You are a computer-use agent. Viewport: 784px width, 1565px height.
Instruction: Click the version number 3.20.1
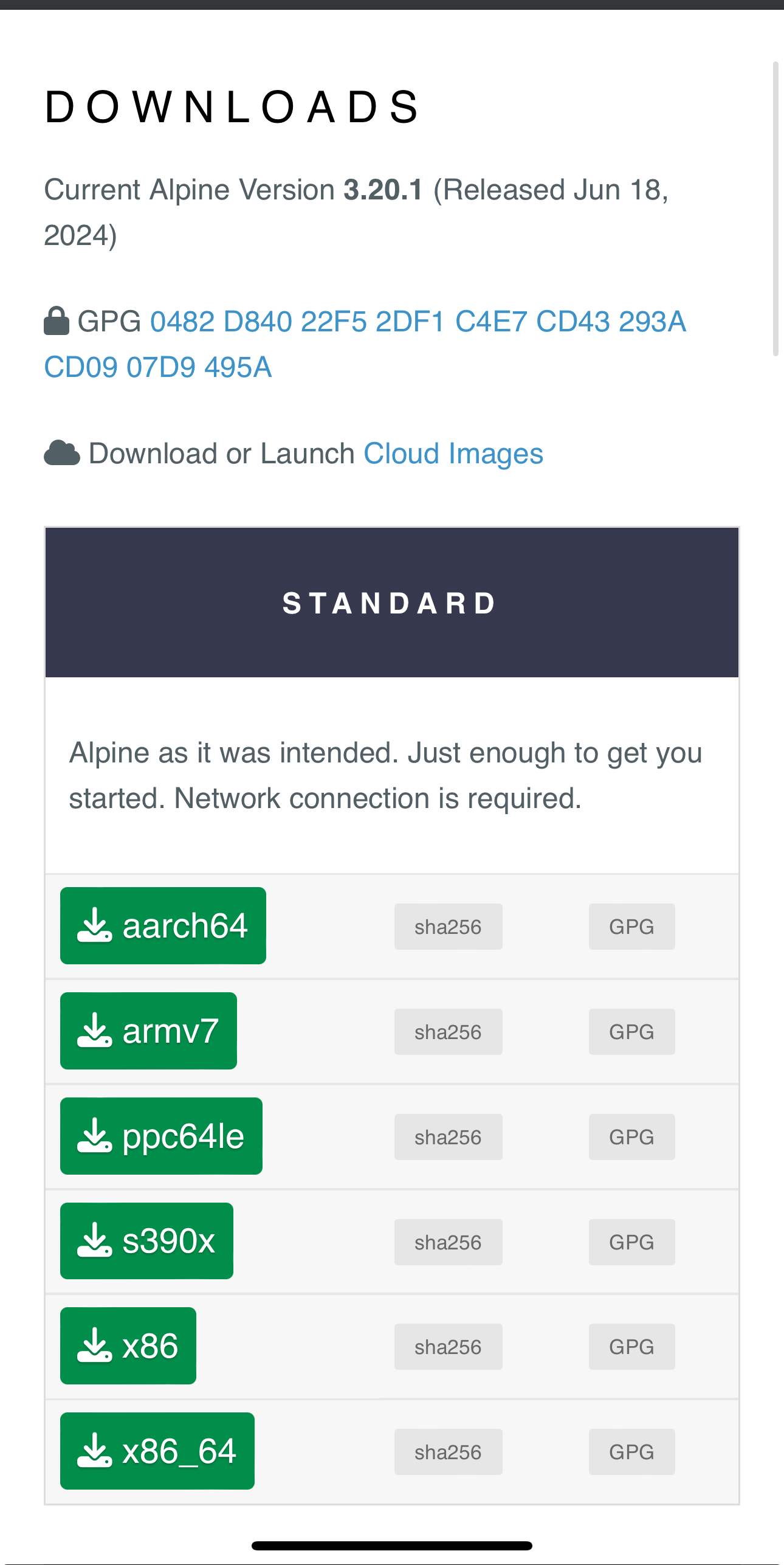383,190
